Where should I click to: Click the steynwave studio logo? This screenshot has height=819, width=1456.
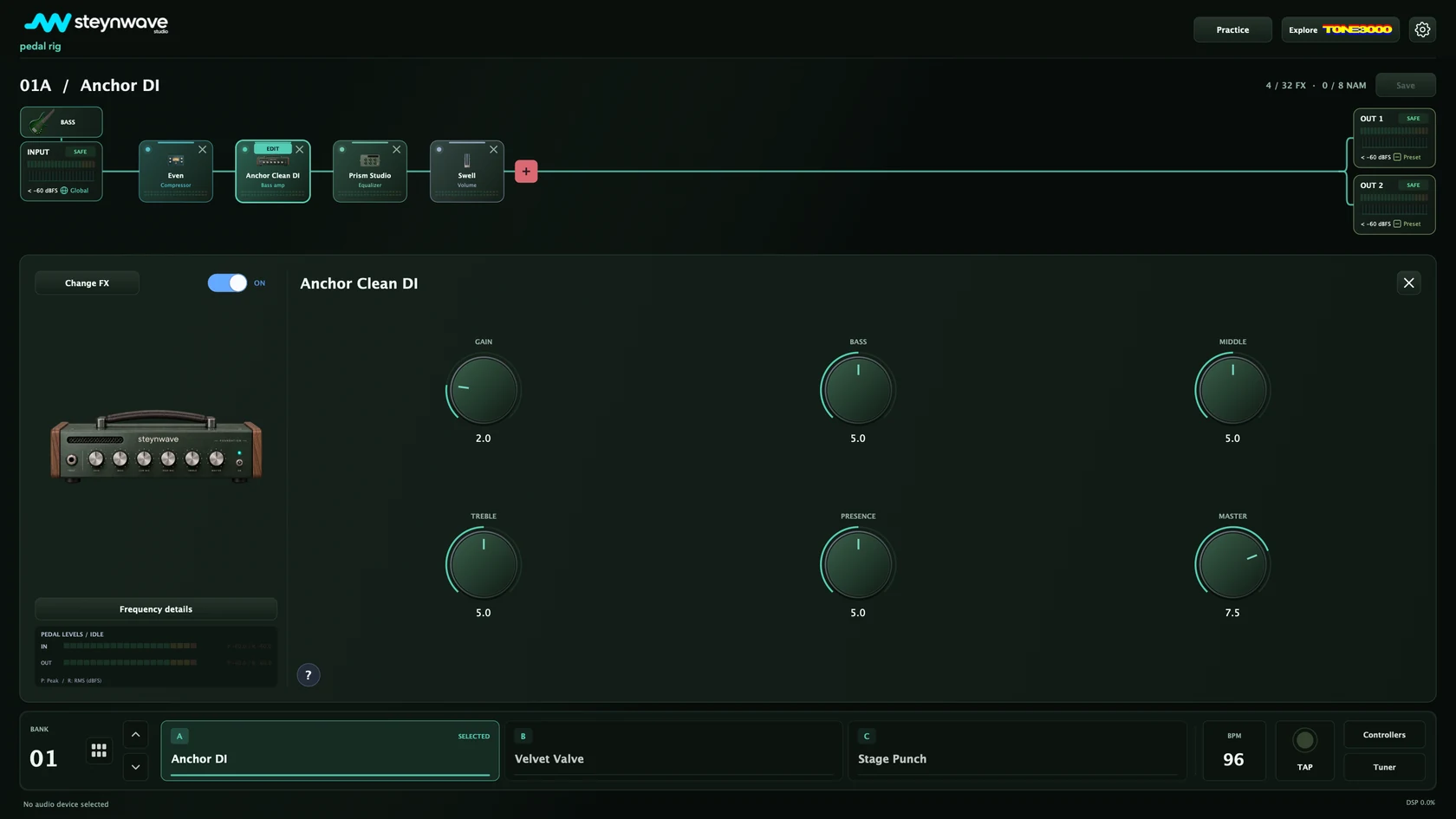[96, 23]
